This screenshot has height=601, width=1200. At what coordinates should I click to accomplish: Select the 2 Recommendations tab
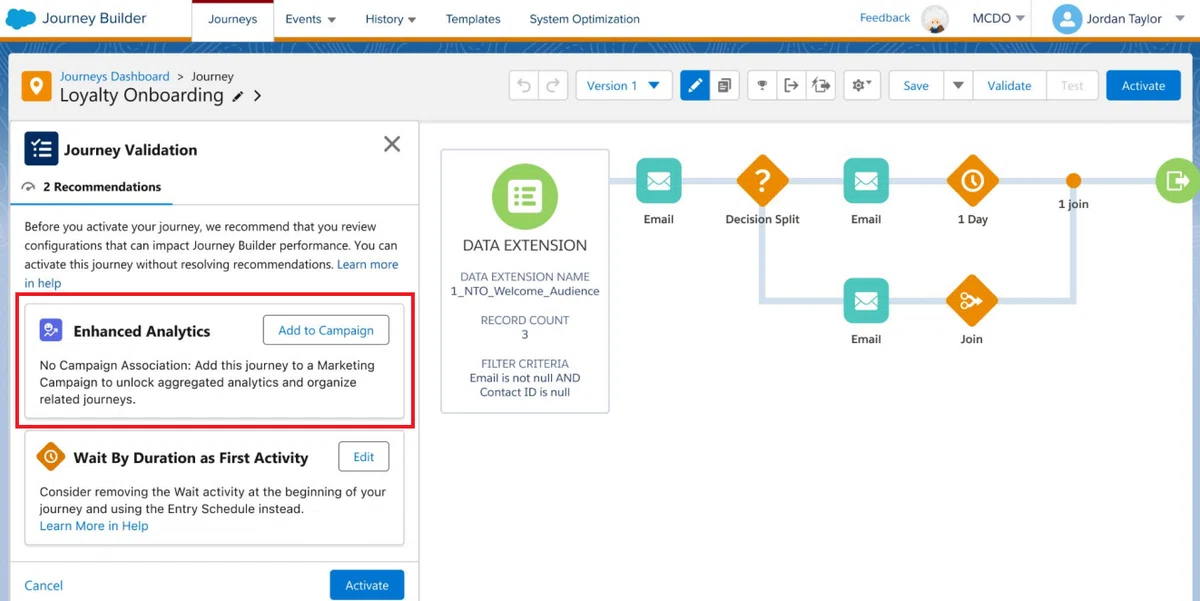[91, 187]
